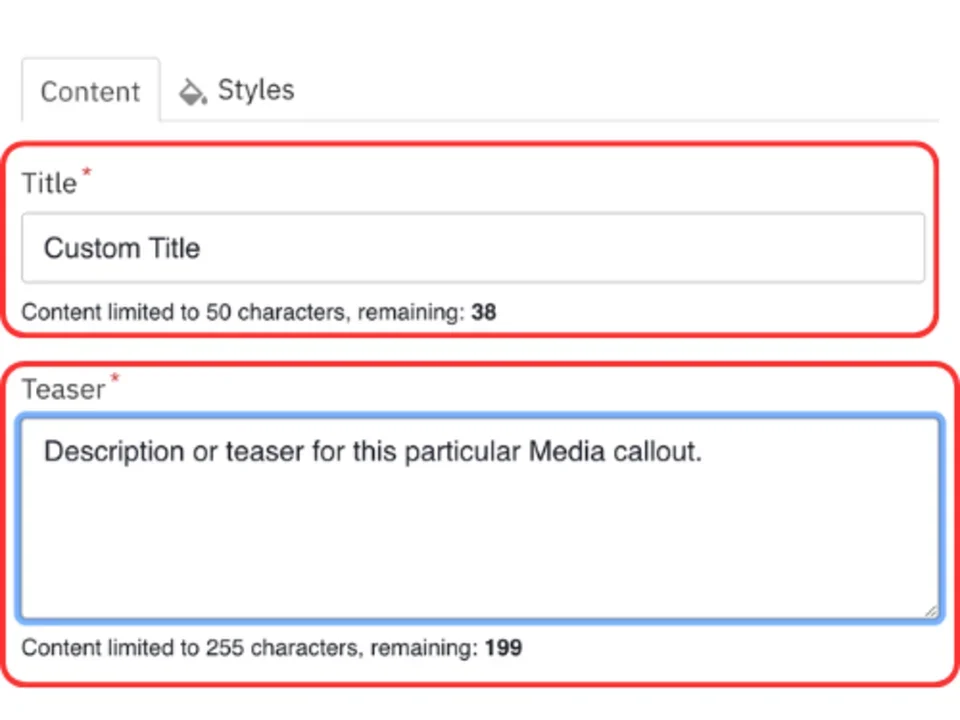
Task: Click the remaining 38 character counter
Action: [484, 312]
